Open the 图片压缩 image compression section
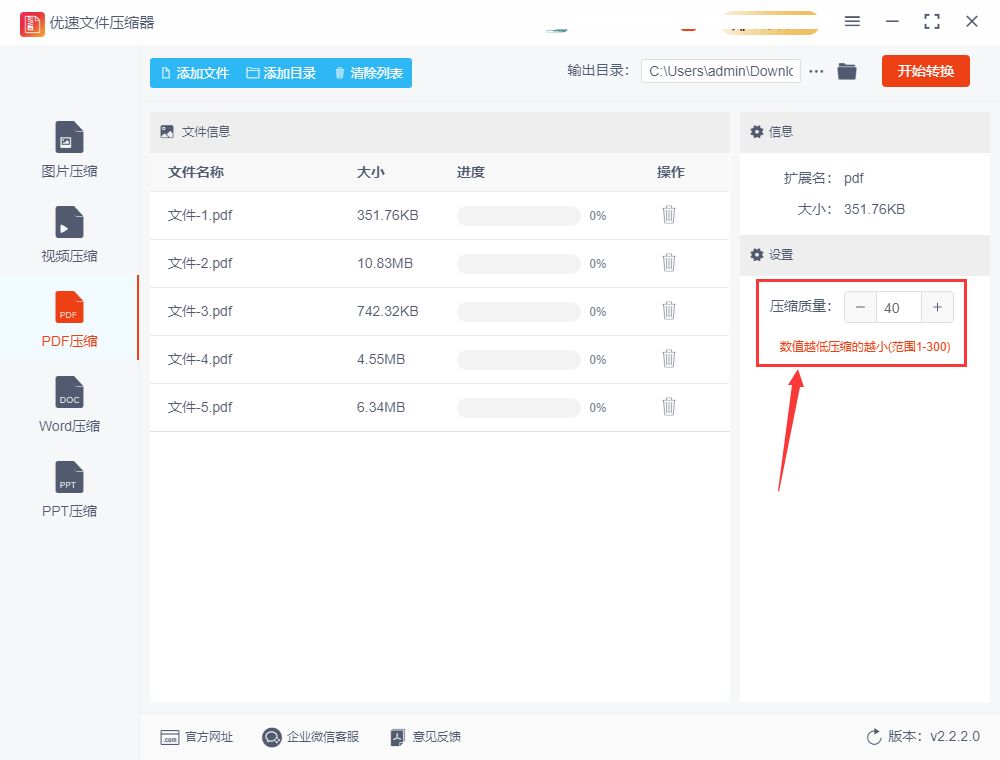1000x760 pixels. tap(69, 149)
